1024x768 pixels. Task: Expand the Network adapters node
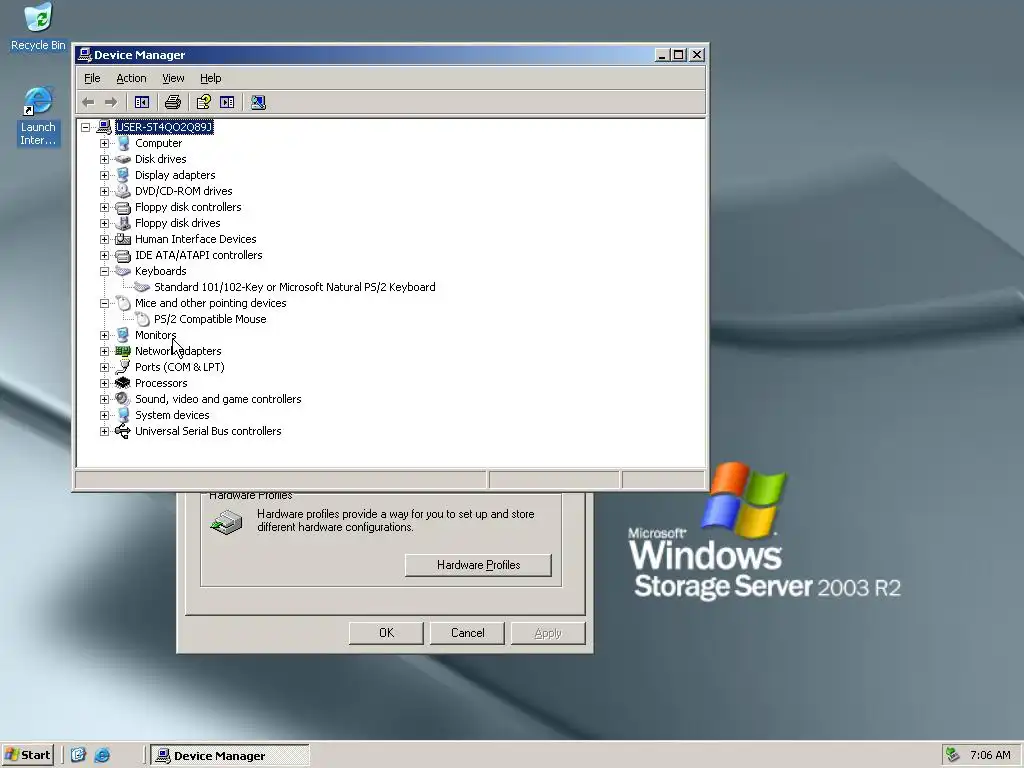(x=104, y=351)
